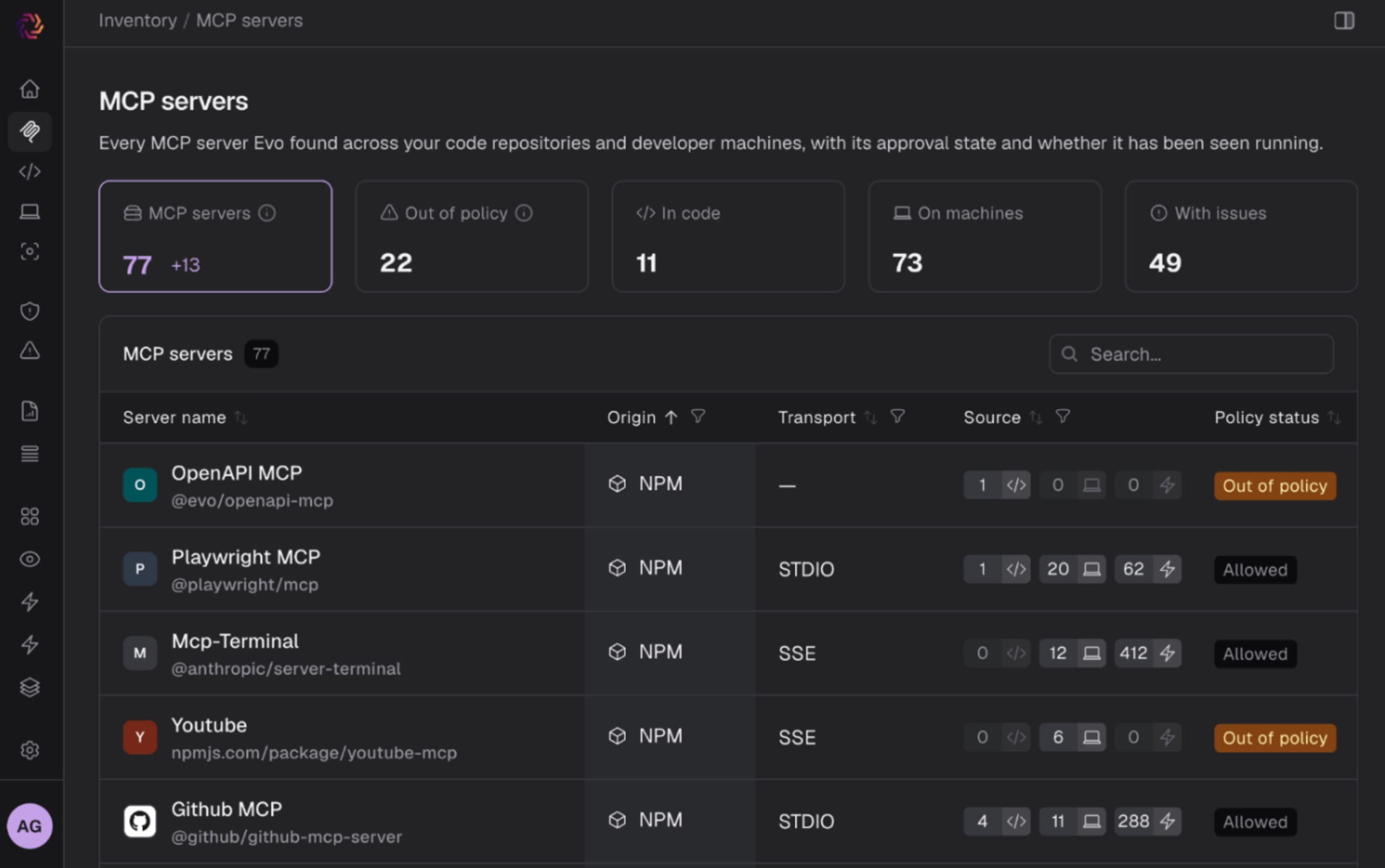This screenshot has width=1385, height=868.
Task: Click the stacked lines list icon in sidebar
Action: click(29, 454)
